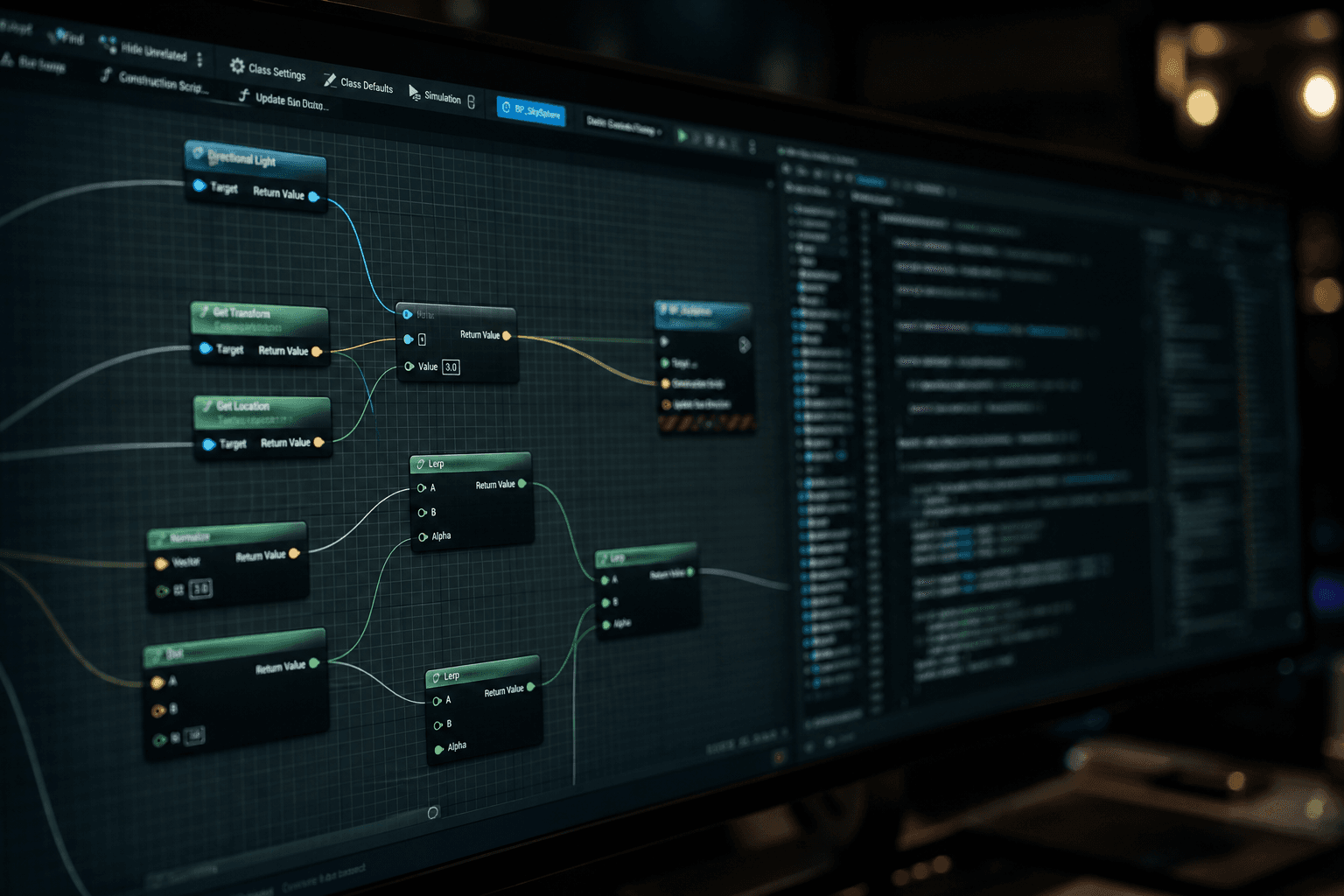Open the toolbar overflow menu right of Play
Image resolution: width=1344 pixels, height=896 pixels.
pyautogui.click(x=752, y=147)
